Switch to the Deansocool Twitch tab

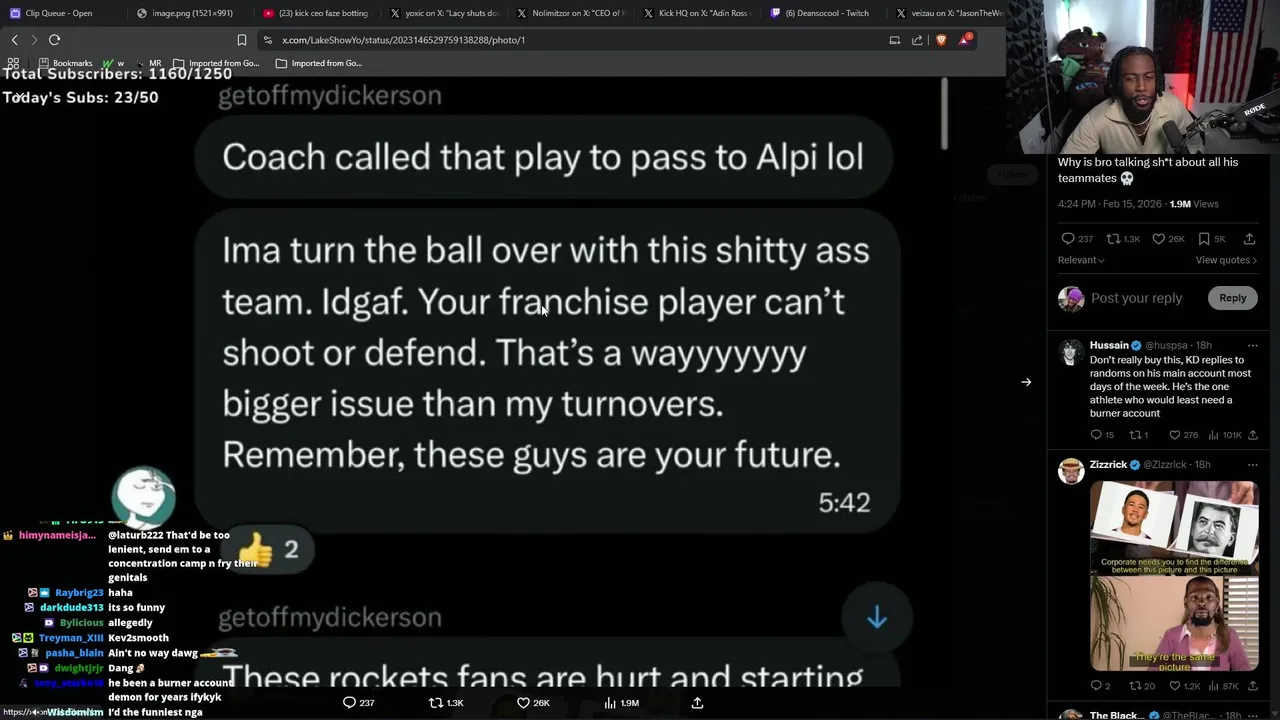pyautogui.click(x=820, y=13)
